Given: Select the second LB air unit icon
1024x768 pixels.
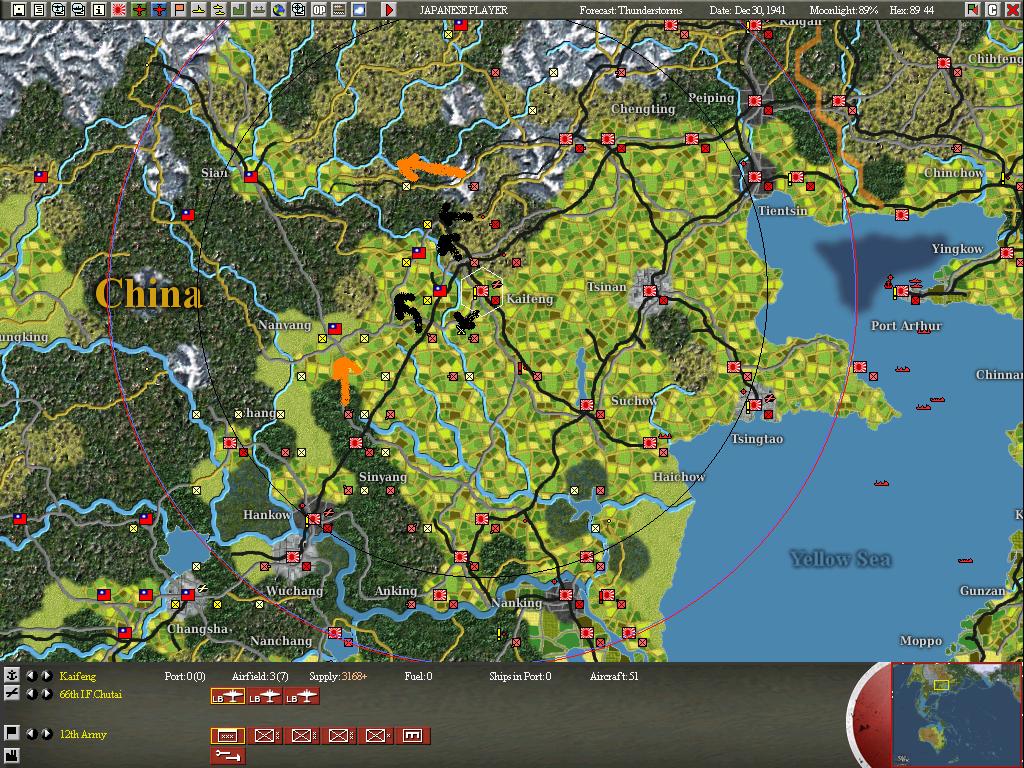Looking at the screenshot, I should (264, 696).
